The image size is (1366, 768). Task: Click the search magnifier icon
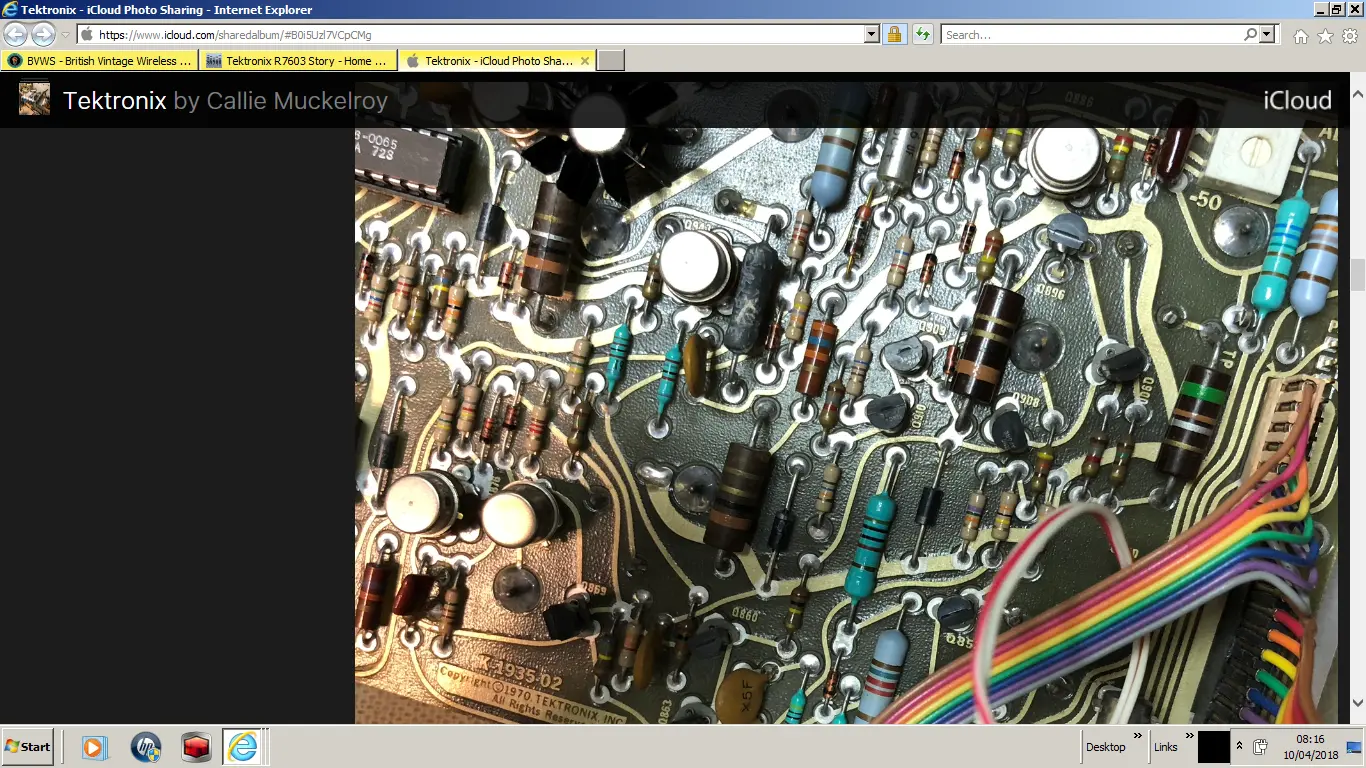[x=1250, y=35]
